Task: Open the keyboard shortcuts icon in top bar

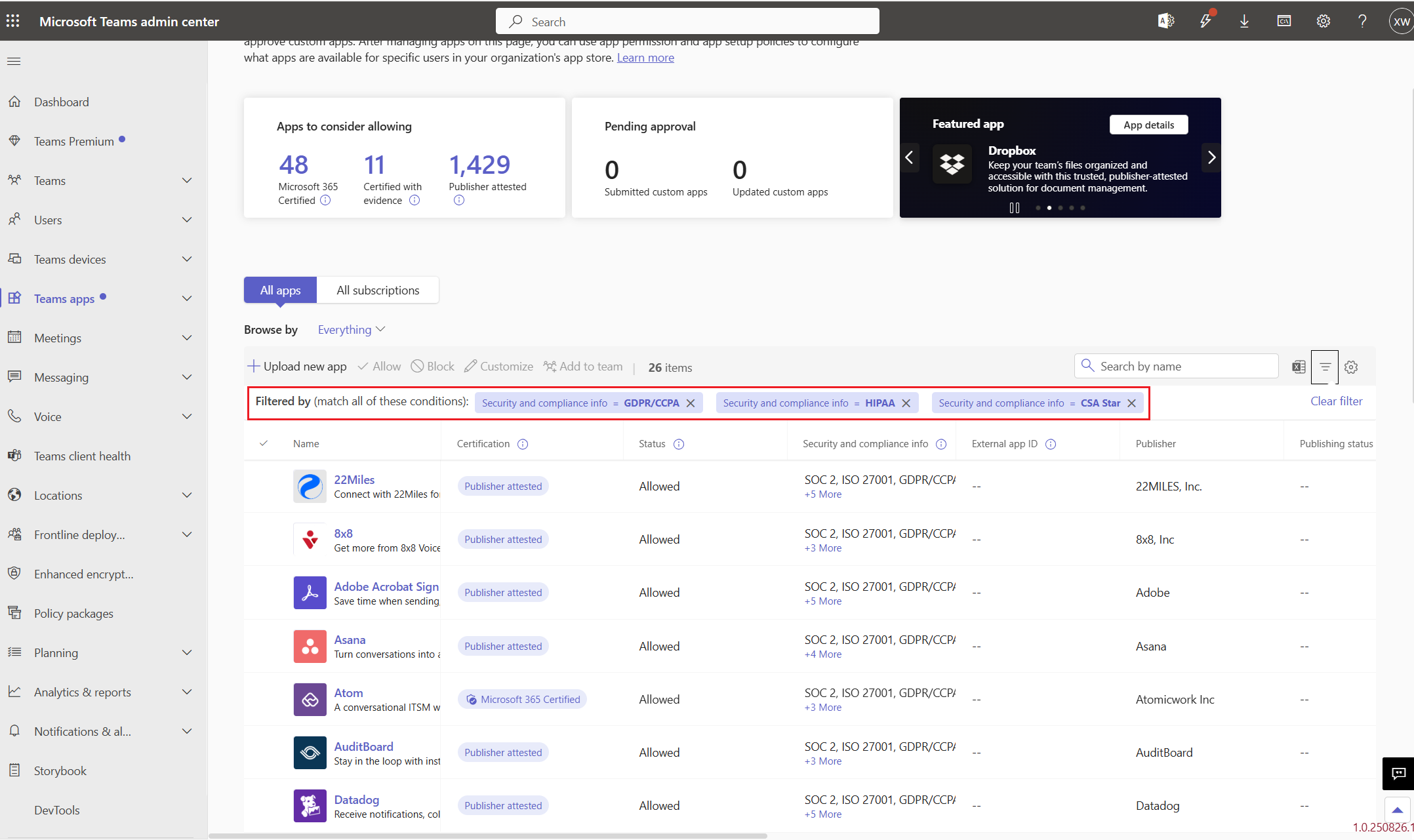Action: [x=1283, y=20]
